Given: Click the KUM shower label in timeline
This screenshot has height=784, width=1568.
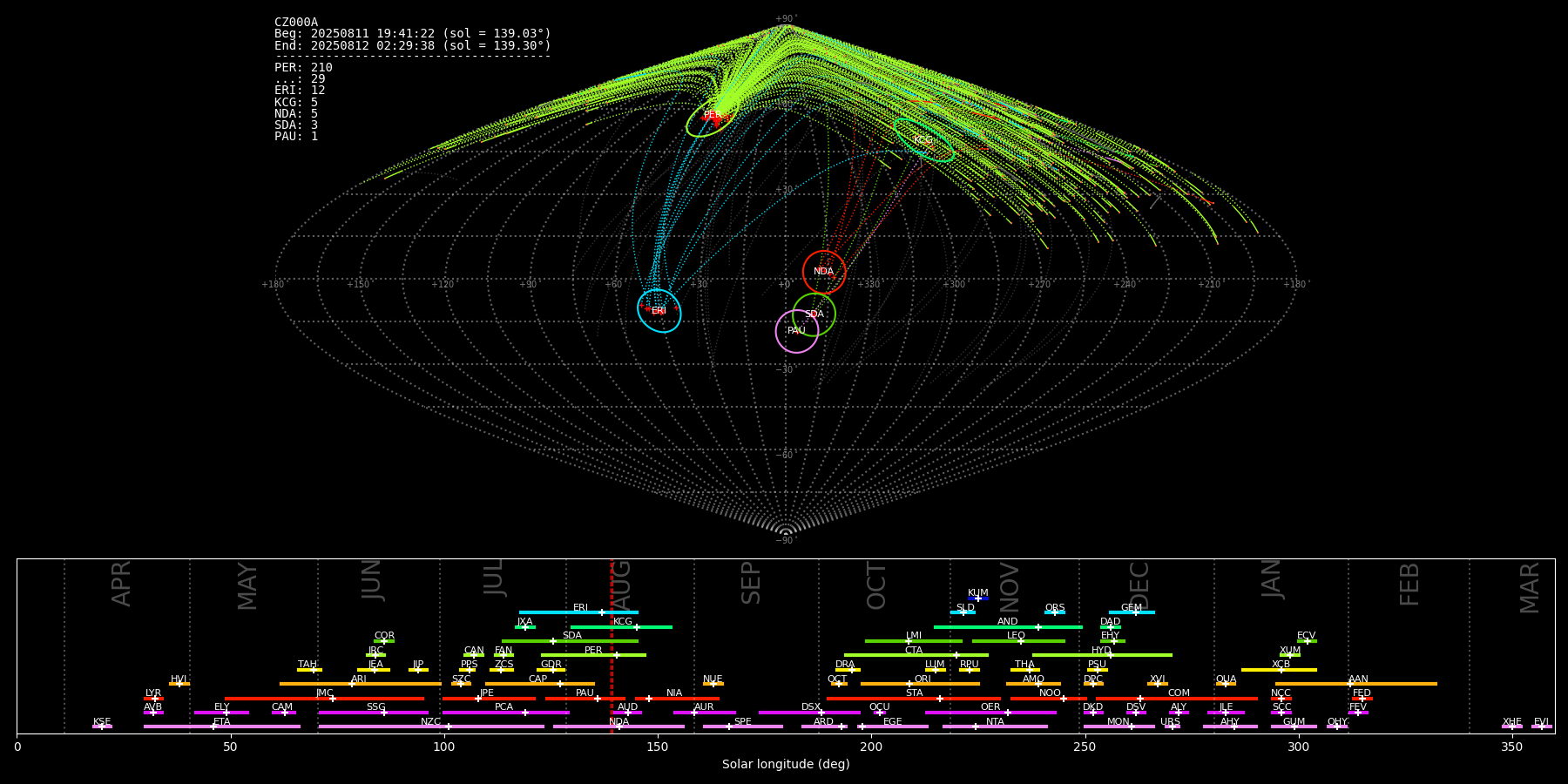Looking at the screenshot, I should click(978, 593).
